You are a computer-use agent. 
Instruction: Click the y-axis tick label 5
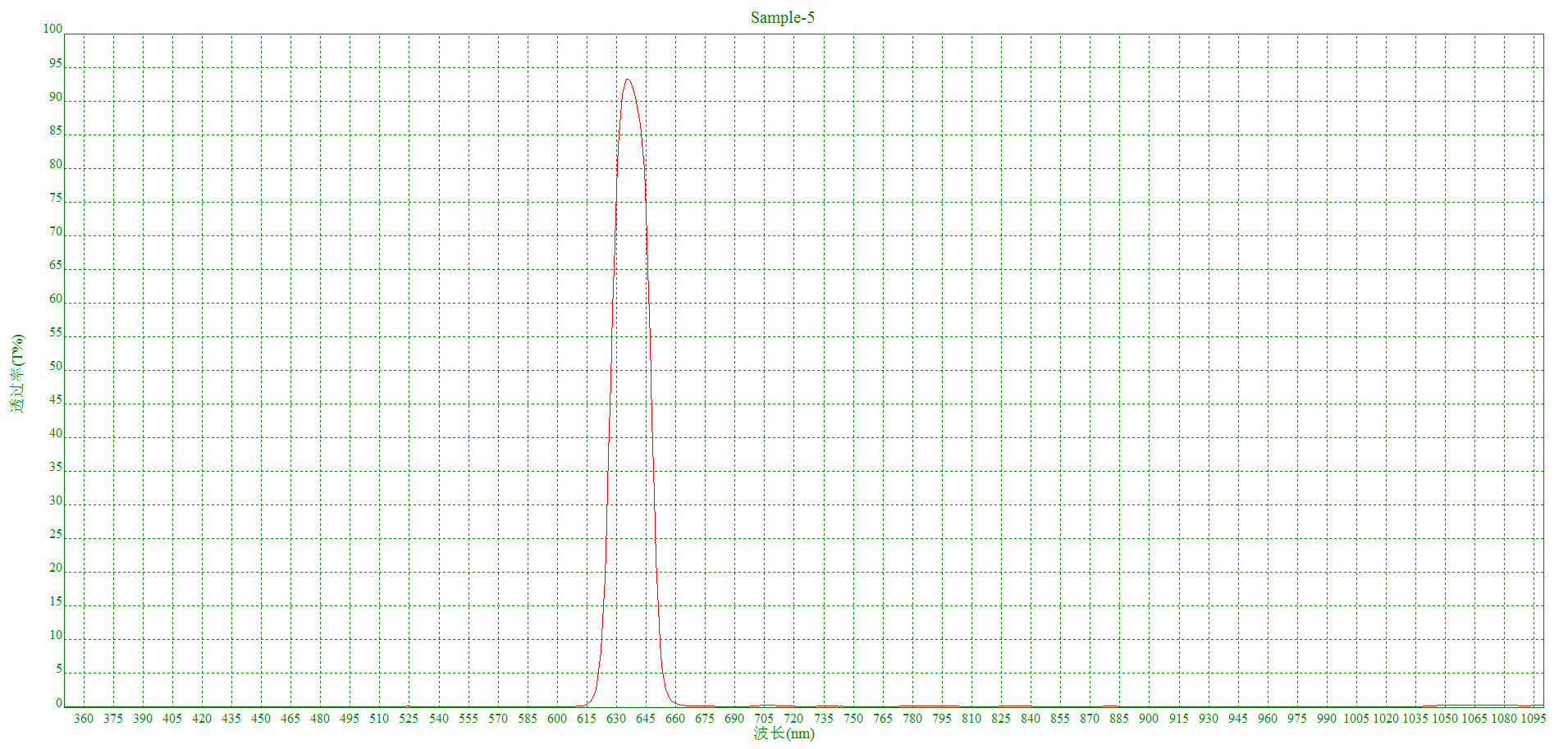59,669
